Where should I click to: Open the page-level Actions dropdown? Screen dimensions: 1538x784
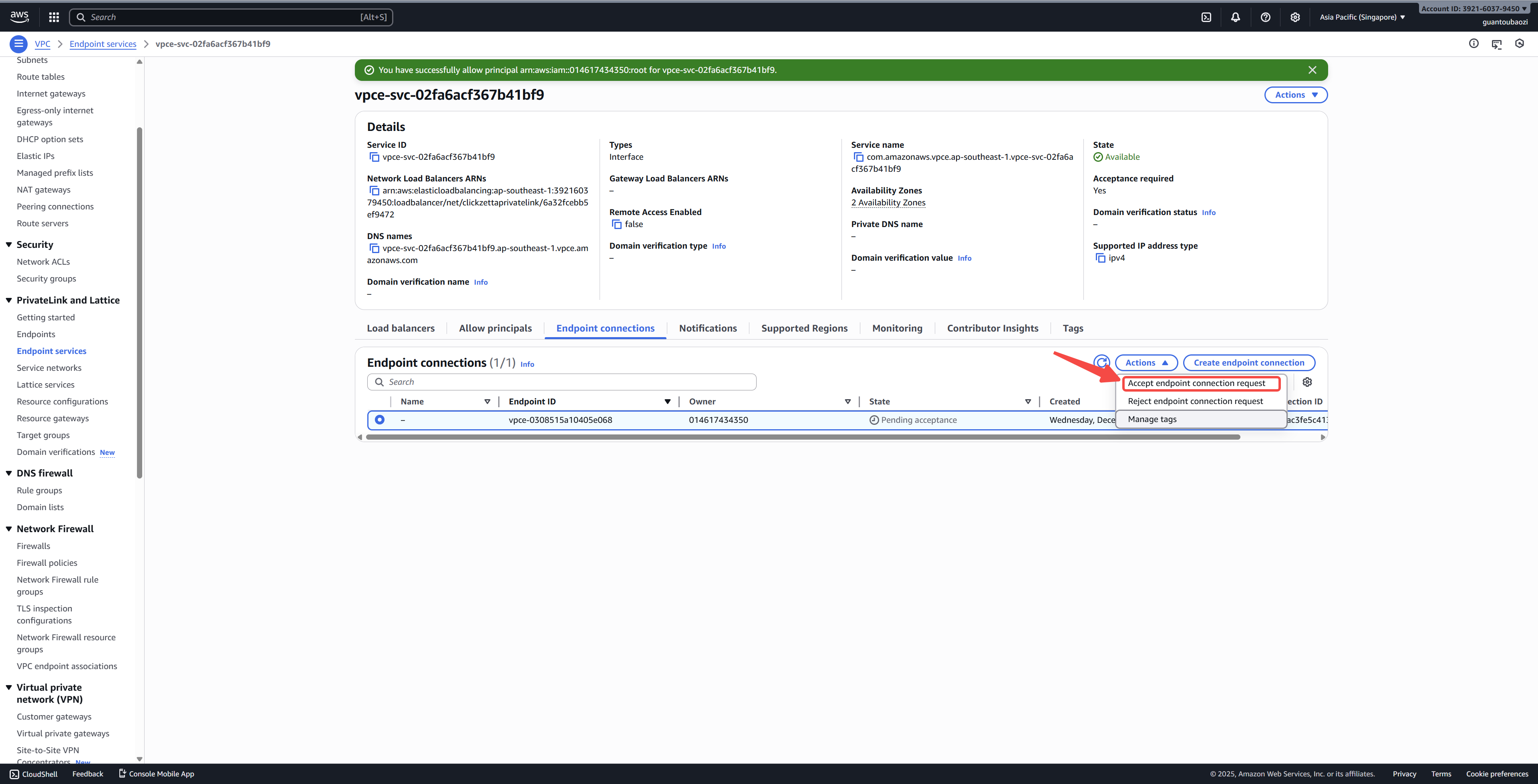coord(1296,95)
